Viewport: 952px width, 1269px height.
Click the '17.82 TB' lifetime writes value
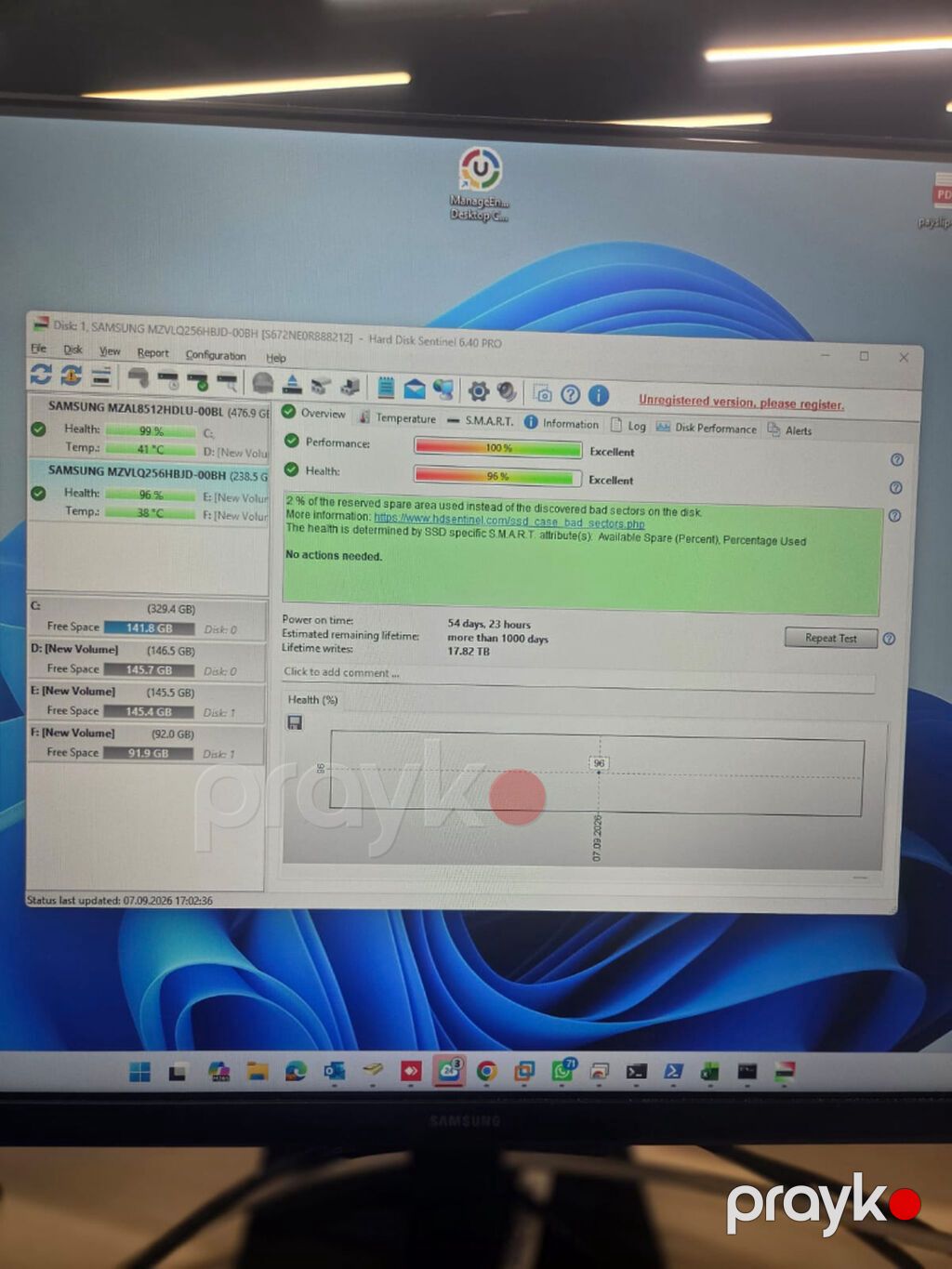tap(469, 652)
